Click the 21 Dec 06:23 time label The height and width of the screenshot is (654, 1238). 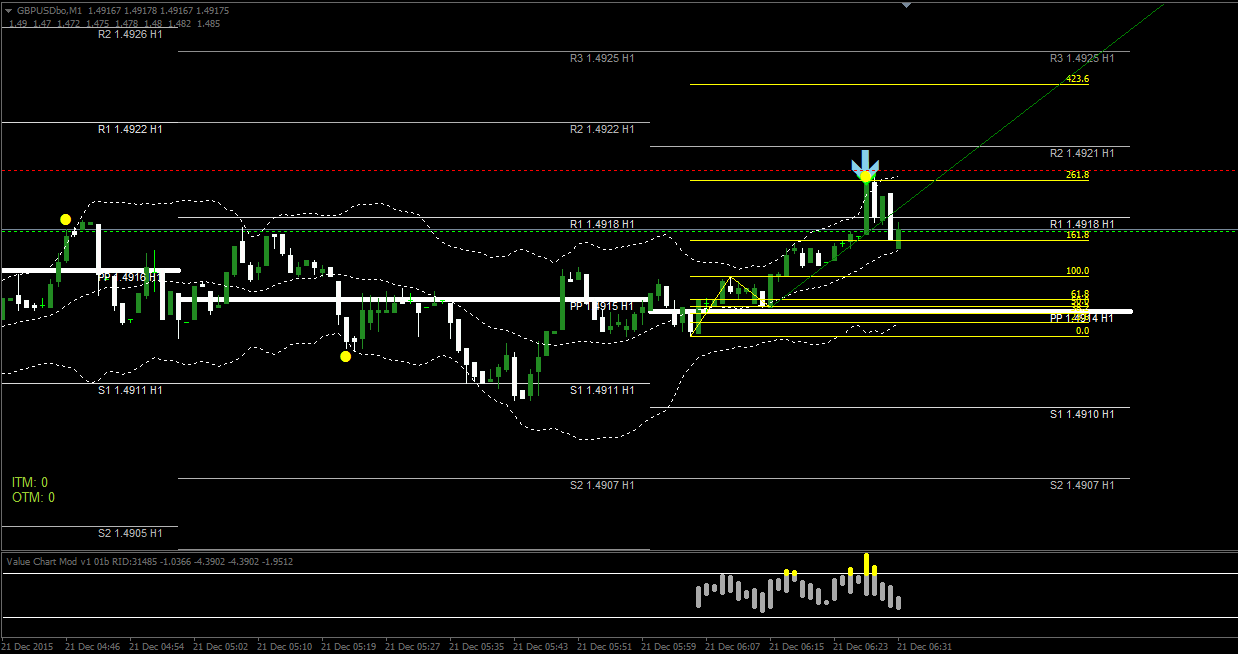[861, 646]
